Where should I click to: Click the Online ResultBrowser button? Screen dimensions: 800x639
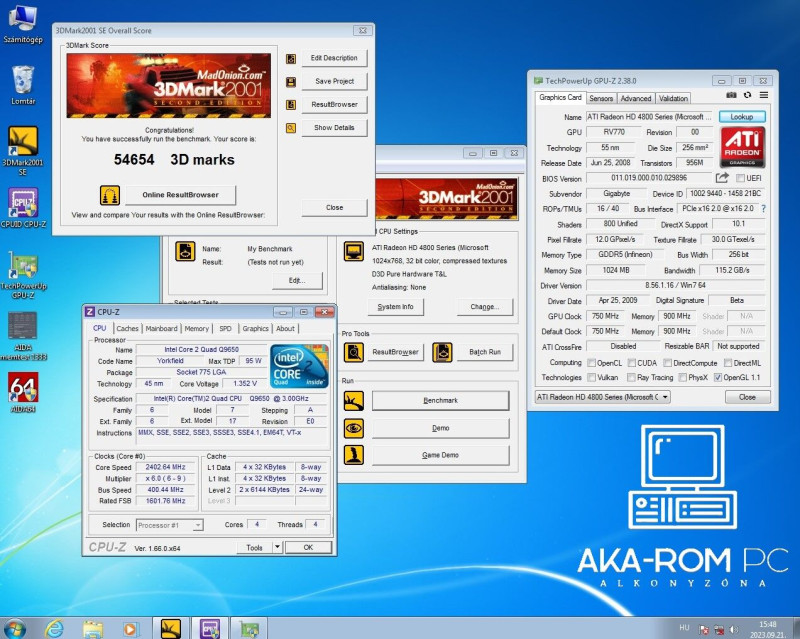(x=181, y=195)
